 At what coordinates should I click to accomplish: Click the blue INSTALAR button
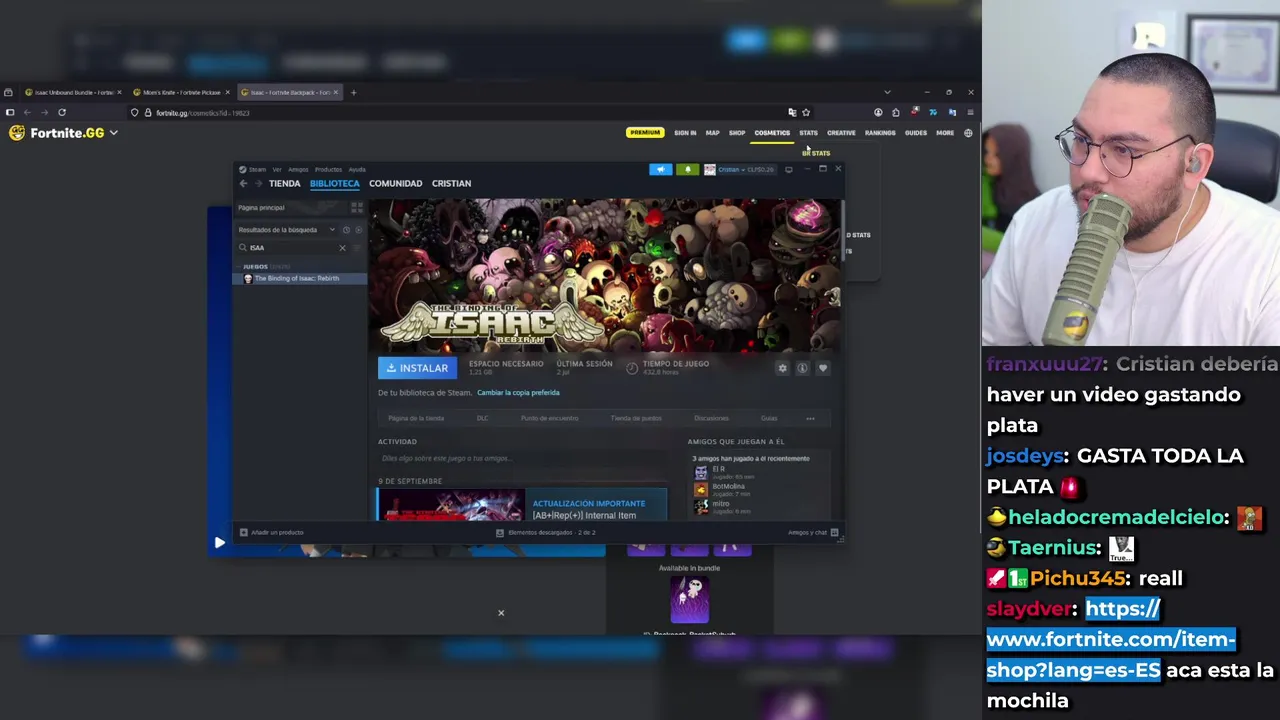417,368
